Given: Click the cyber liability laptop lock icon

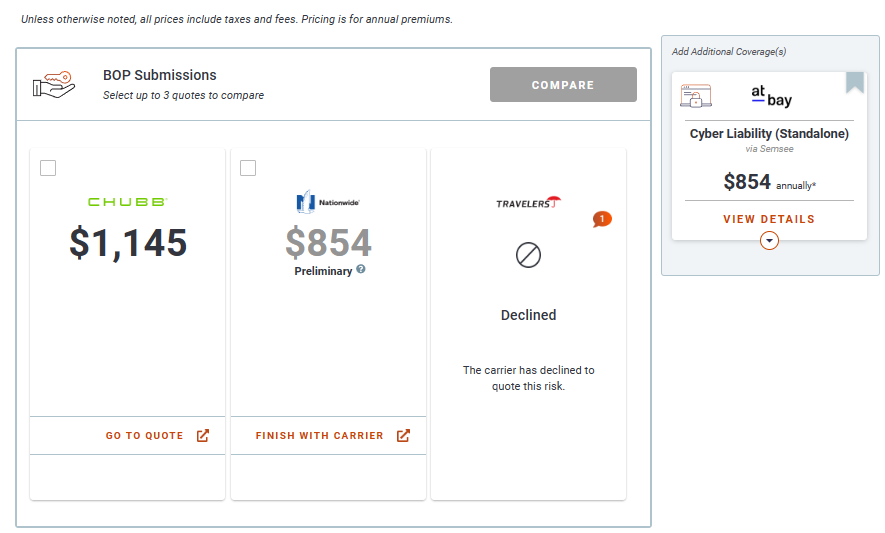Looking at the screenshot, I should click(x=696, y=96).
